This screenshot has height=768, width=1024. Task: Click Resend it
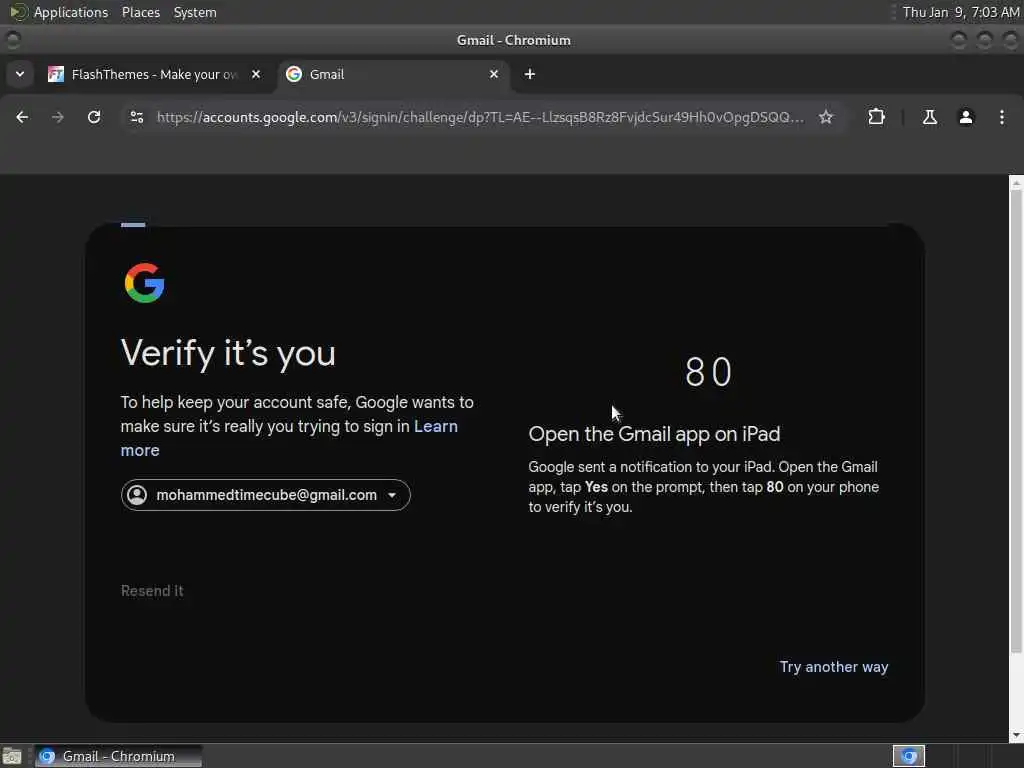(x=152, y=591)
